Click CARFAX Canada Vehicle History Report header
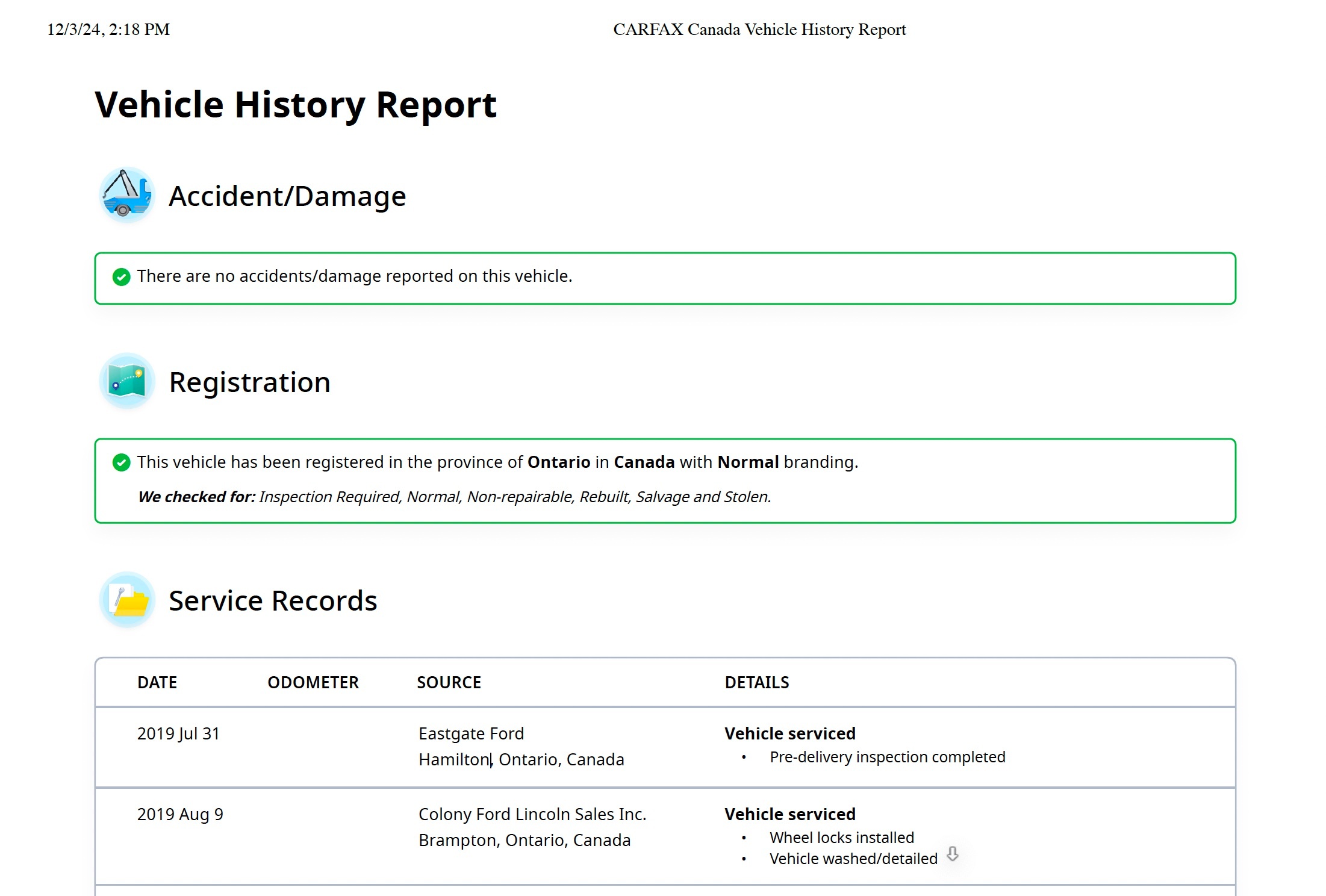Viewport: 1326px width, 896px height. pyautogui.click(x=759, y=30)
